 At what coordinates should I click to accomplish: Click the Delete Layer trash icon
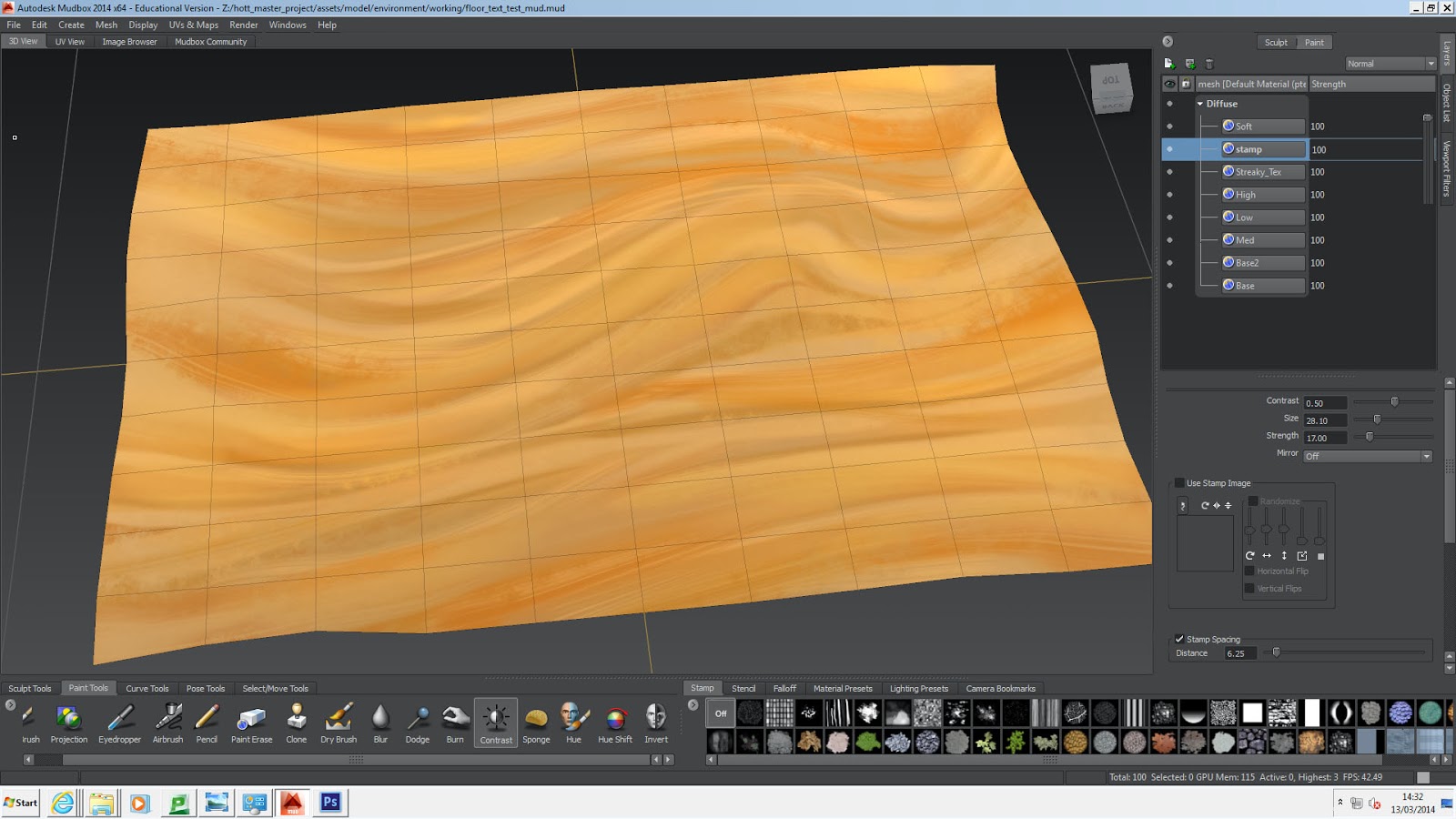(x=1209, y=64)
